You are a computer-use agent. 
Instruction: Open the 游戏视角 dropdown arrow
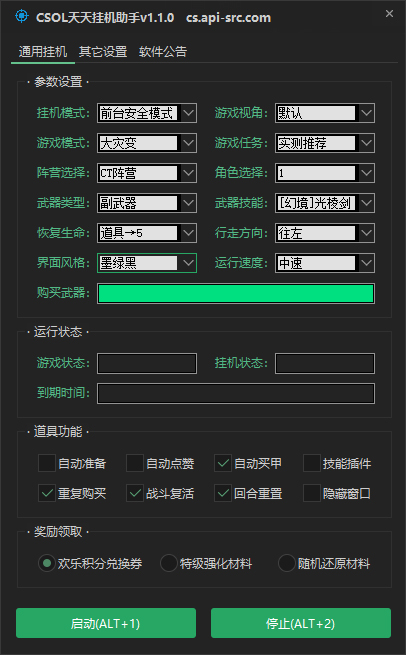(366, 113)
